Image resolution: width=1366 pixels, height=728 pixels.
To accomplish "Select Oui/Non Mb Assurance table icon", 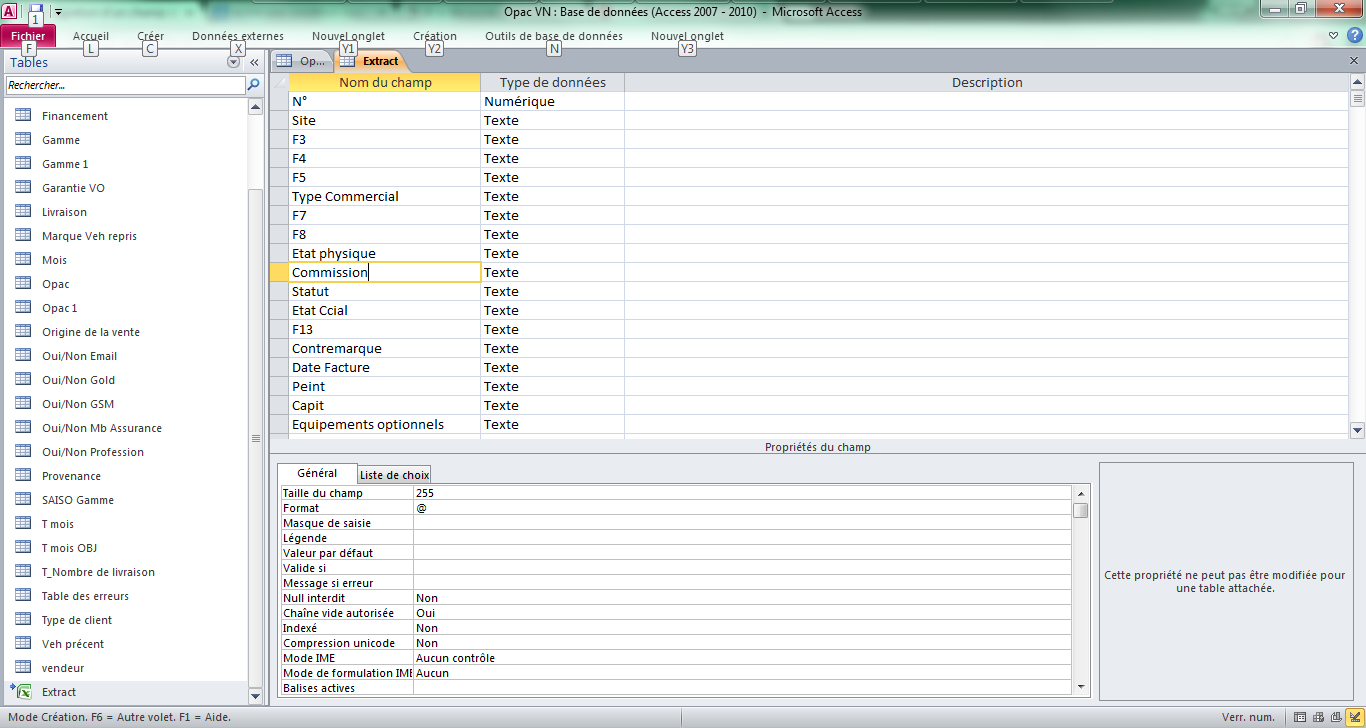I will tap(23, 428).
